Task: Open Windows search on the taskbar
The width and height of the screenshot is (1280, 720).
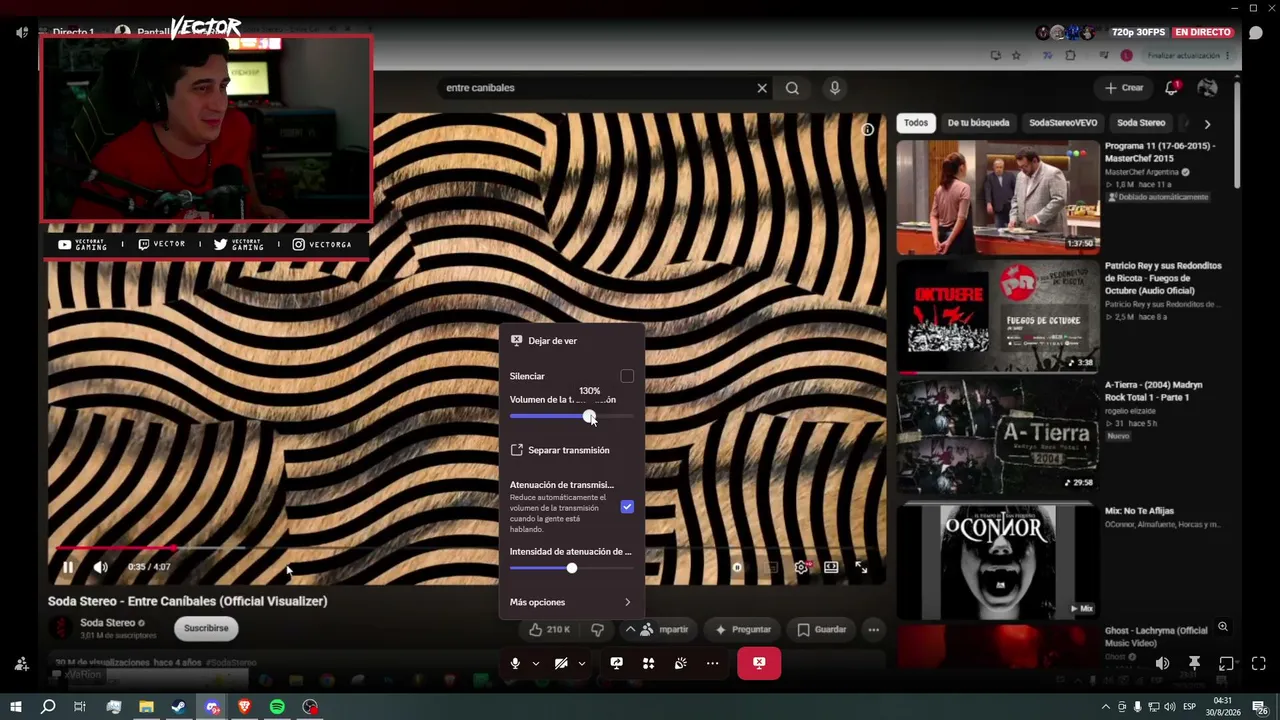Action: [48, 707]
